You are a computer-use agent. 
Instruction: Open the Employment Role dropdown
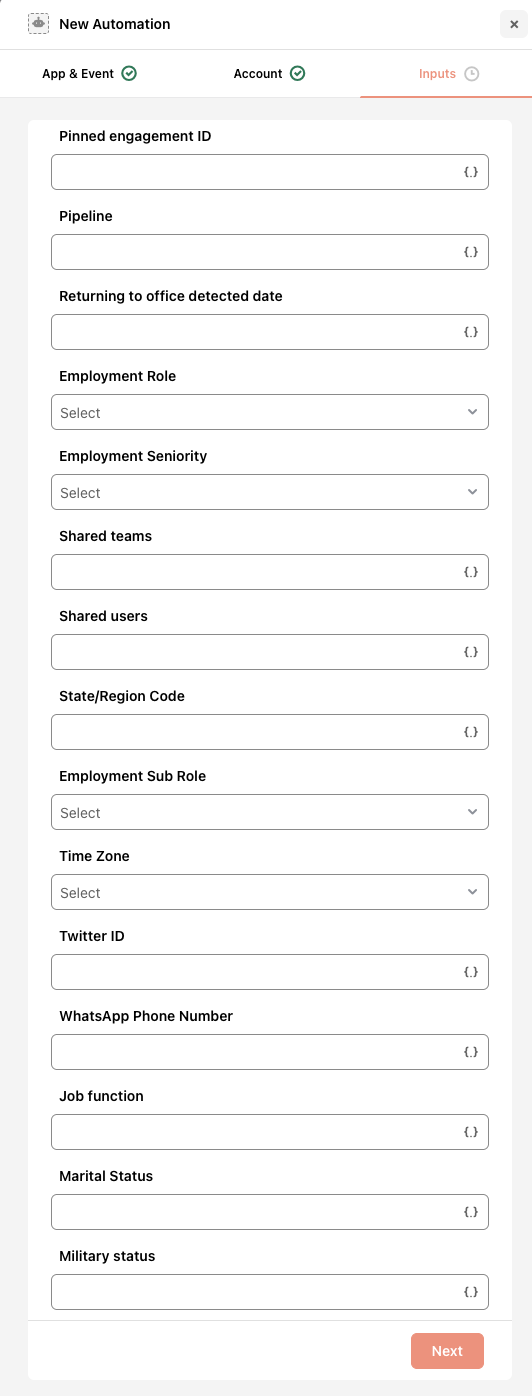pyautogui.click(x=270, y=412)
